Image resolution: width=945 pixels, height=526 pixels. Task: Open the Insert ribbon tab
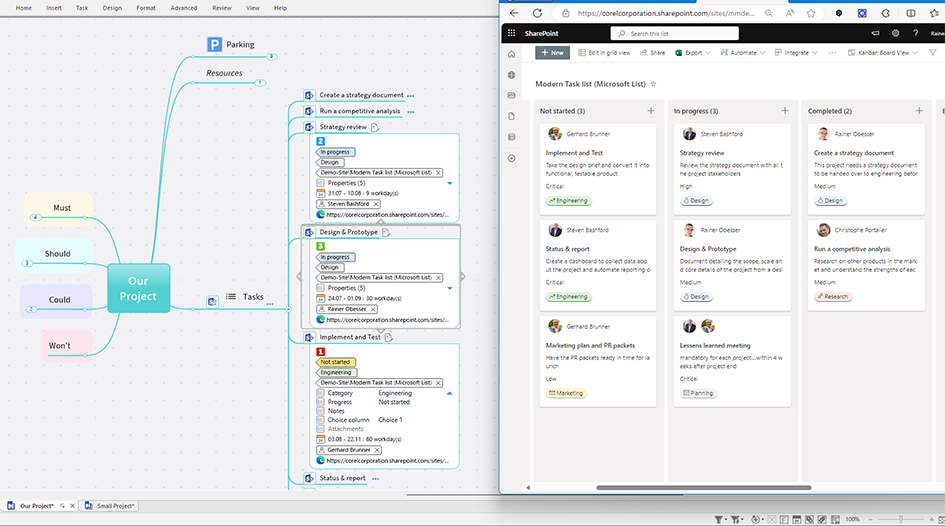coord(54,8)
